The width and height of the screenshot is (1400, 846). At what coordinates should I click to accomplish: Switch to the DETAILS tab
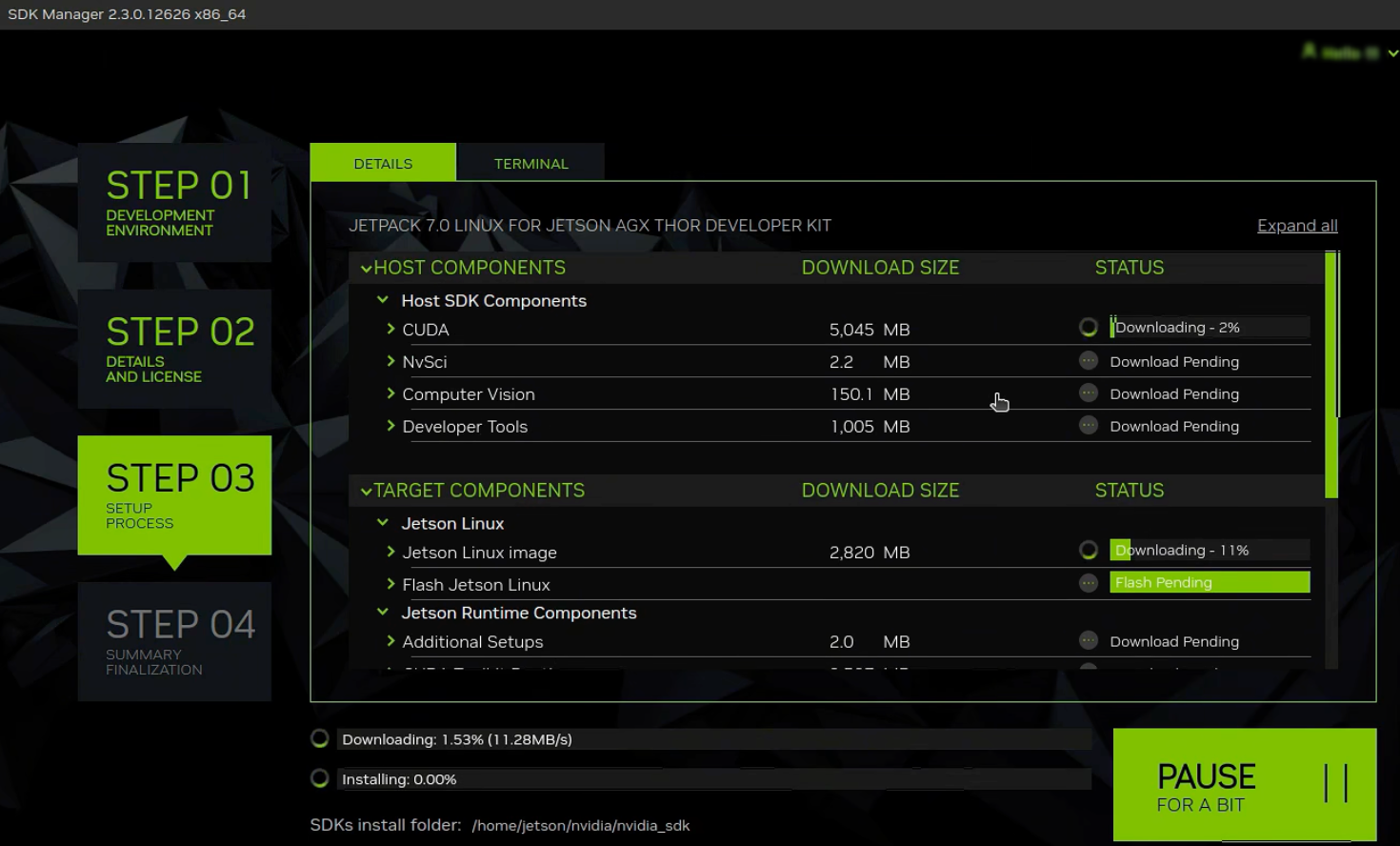pos(383,163)
